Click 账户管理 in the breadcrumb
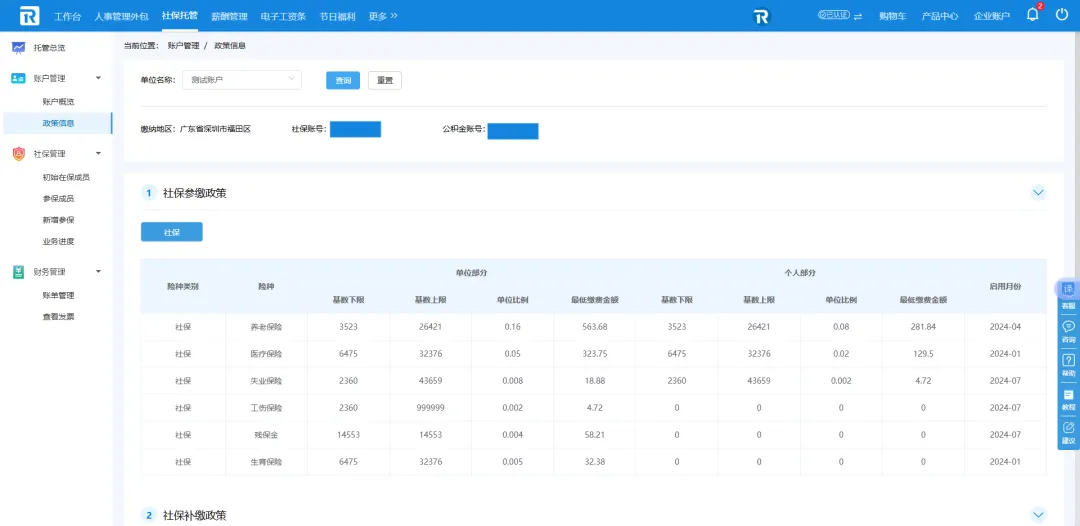Screen dimensions: 1080x526 coord(183,45)
